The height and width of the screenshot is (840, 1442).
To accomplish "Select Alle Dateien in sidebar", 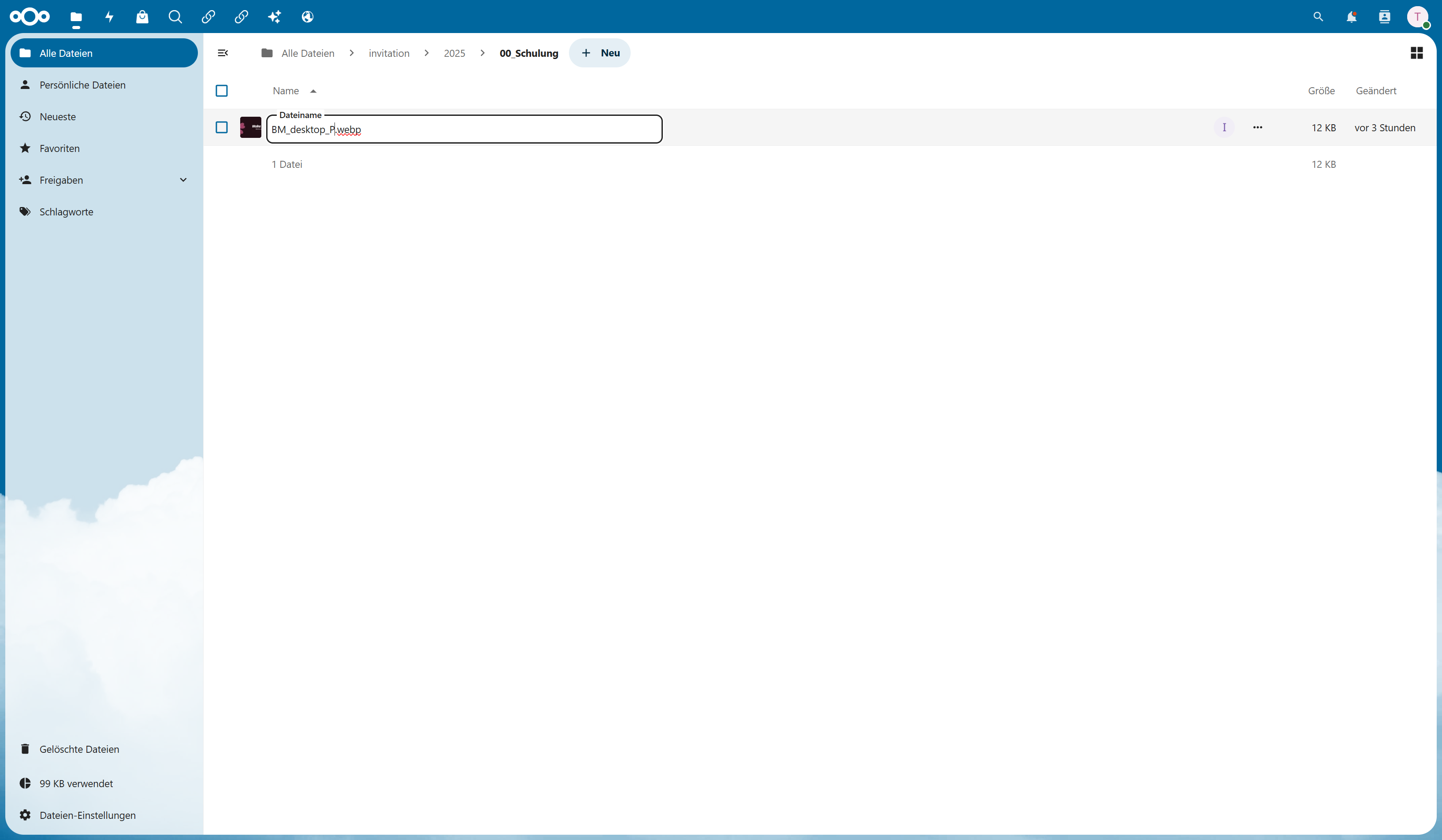I will coord(104,53).
